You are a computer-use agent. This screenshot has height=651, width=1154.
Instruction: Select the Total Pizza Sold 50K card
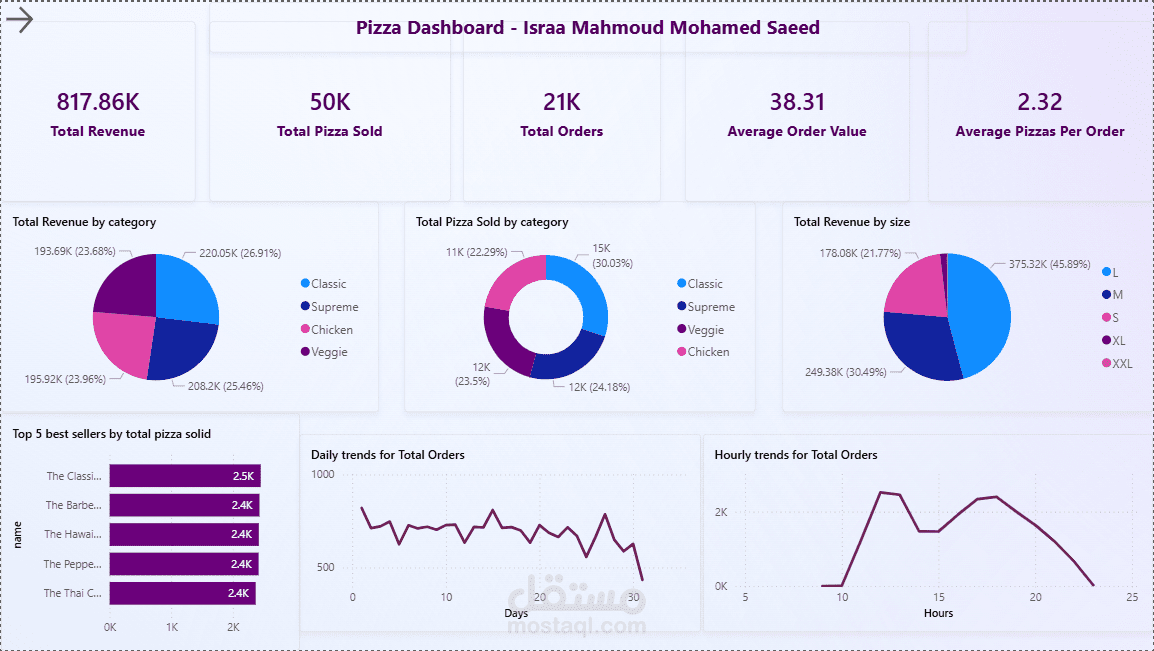330,112
